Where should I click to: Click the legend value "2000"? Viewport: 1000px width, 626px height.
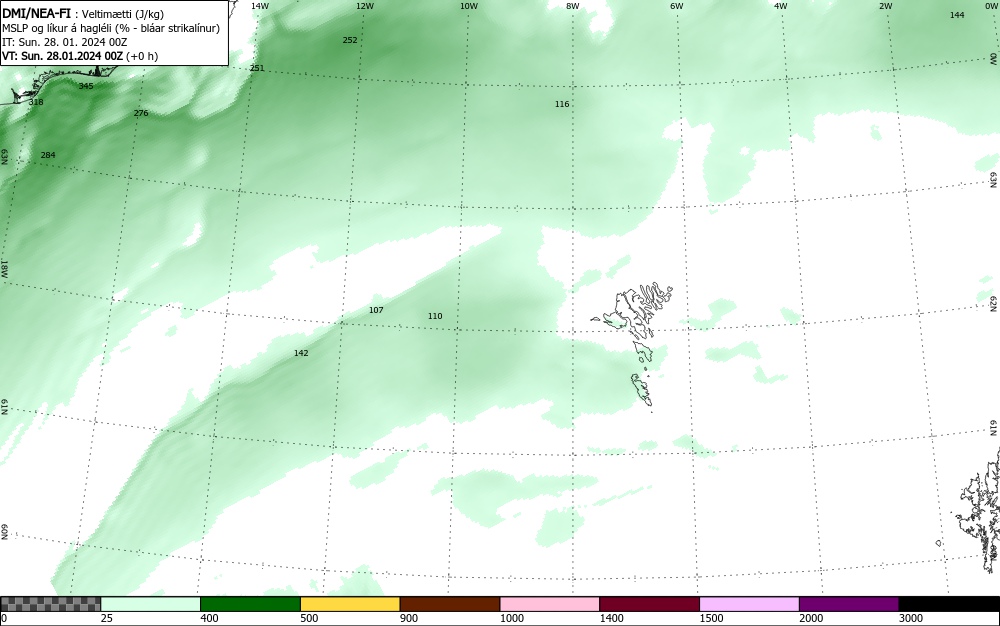tap(811, 618)
